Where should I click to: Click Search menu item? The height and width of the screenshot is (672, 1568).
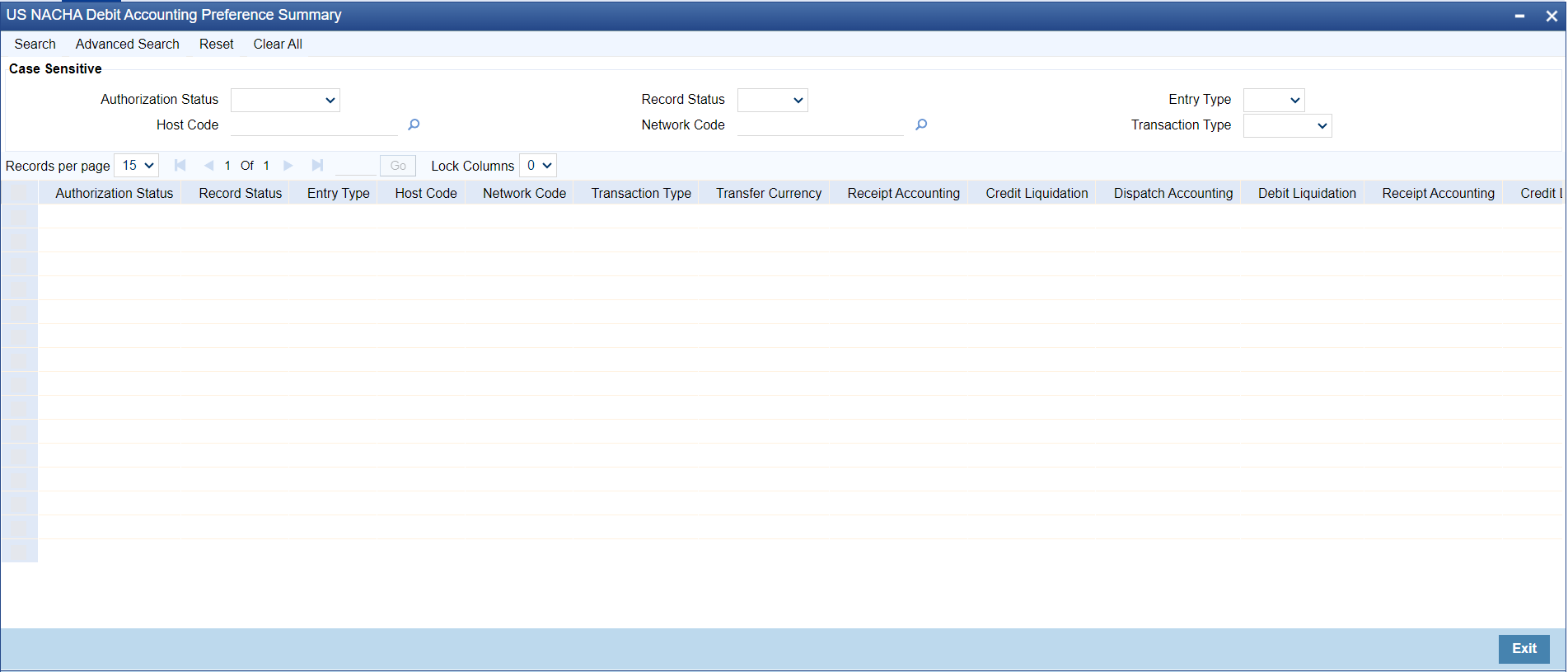(x=35, y=45)
